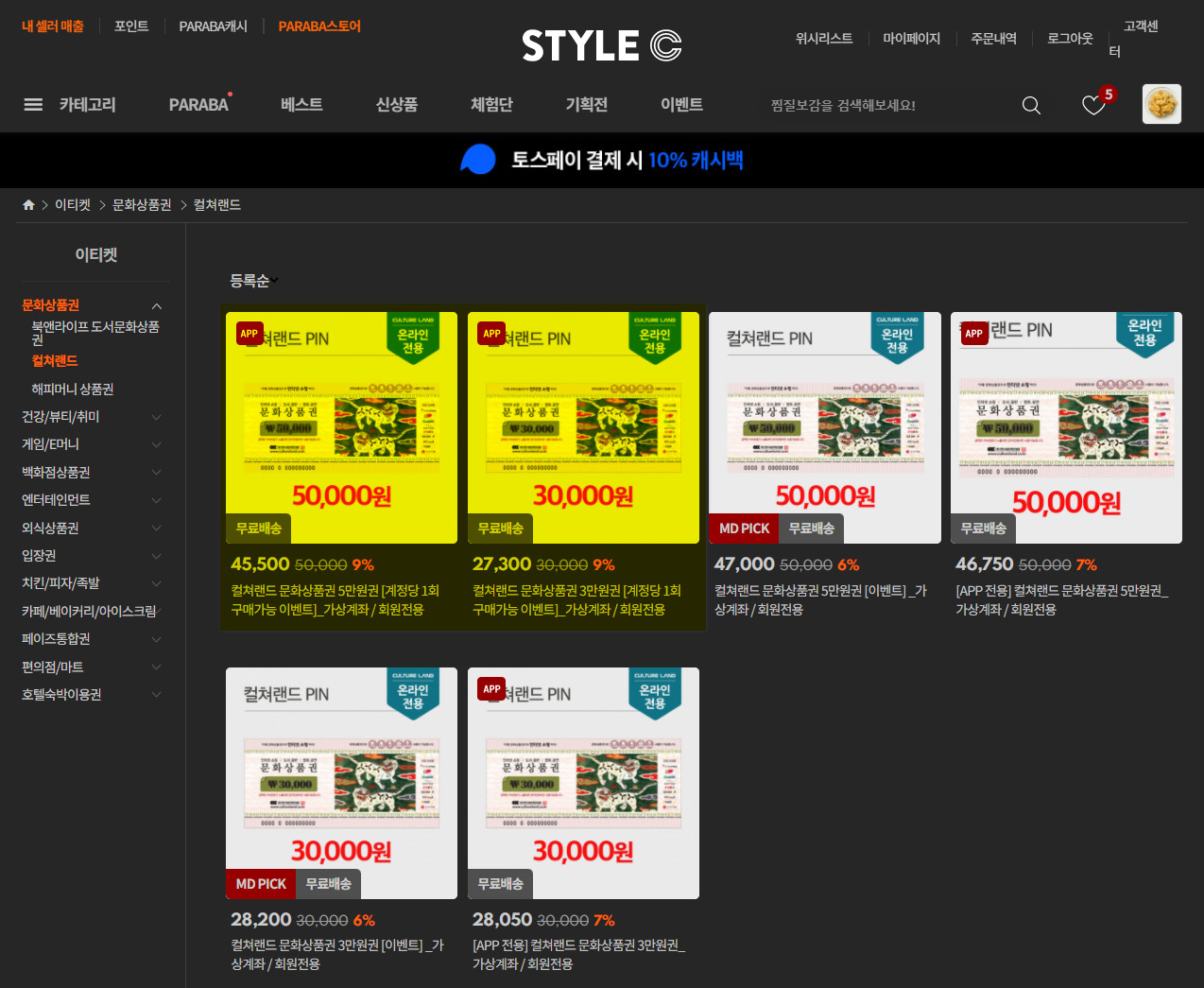Open 북앤라이프 도서문화상품권 subcategory
This screenshot has height=988, width=1204.
(x=95, y=333)
